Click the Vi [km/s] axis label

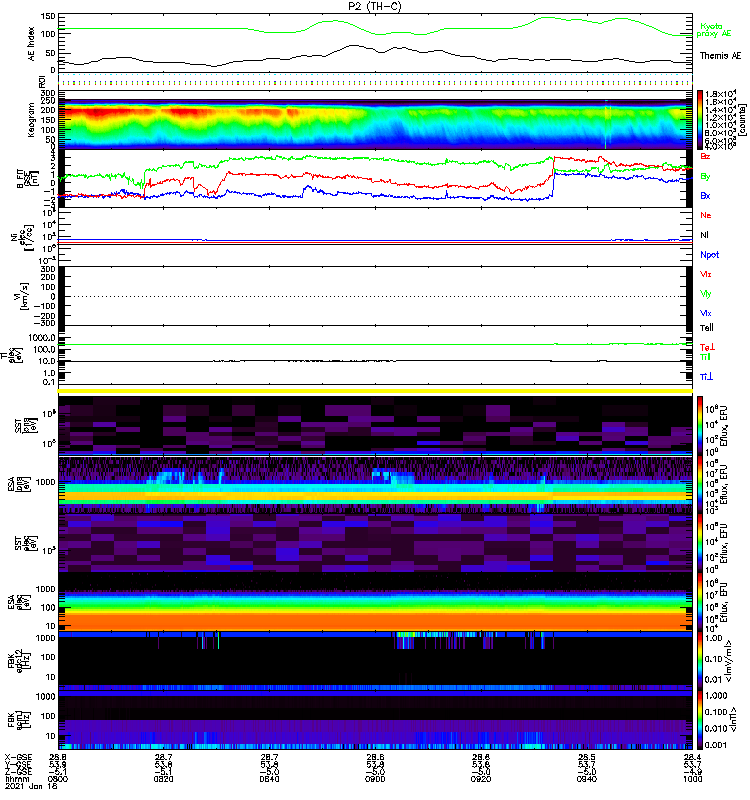tap(22, 296)
